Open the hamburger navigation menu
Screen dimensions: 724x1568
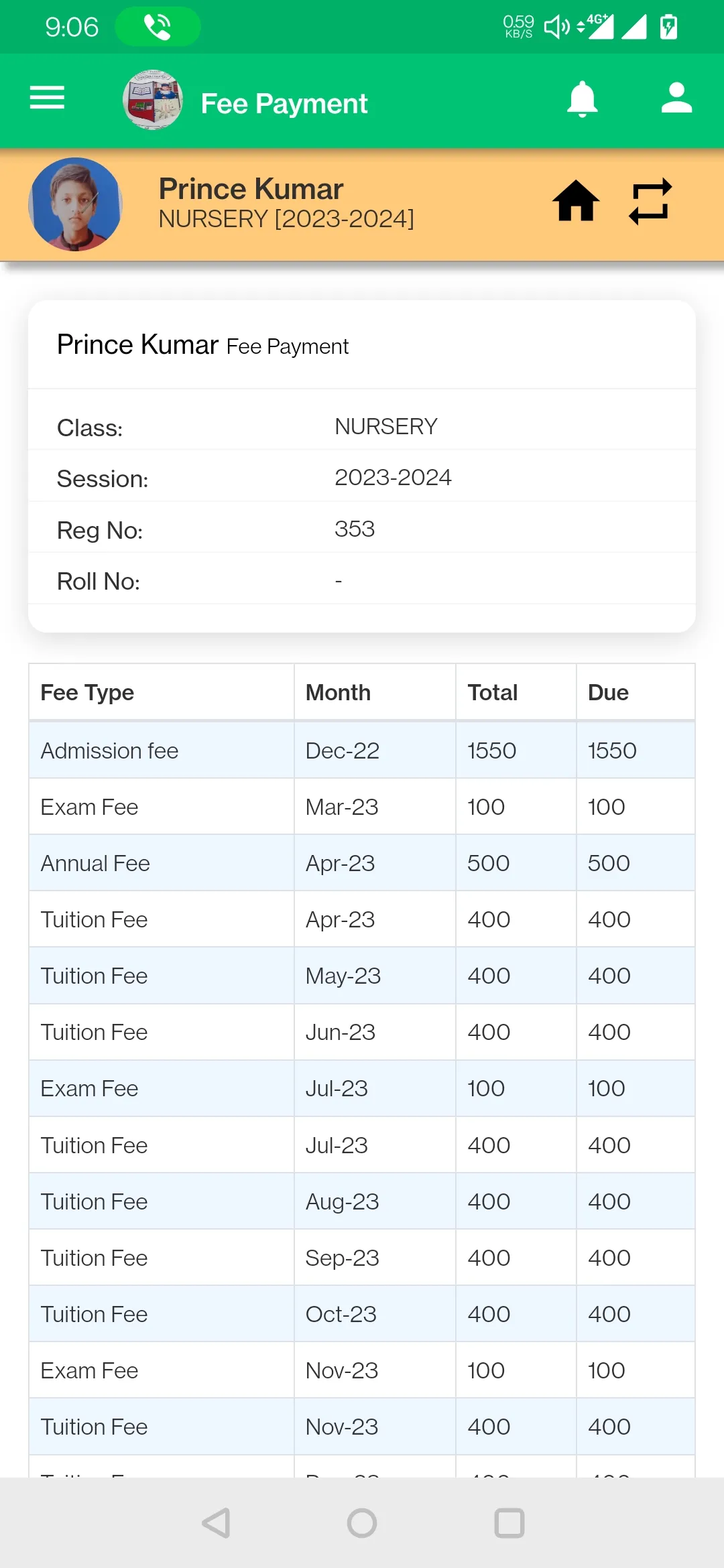pos(47,98)
